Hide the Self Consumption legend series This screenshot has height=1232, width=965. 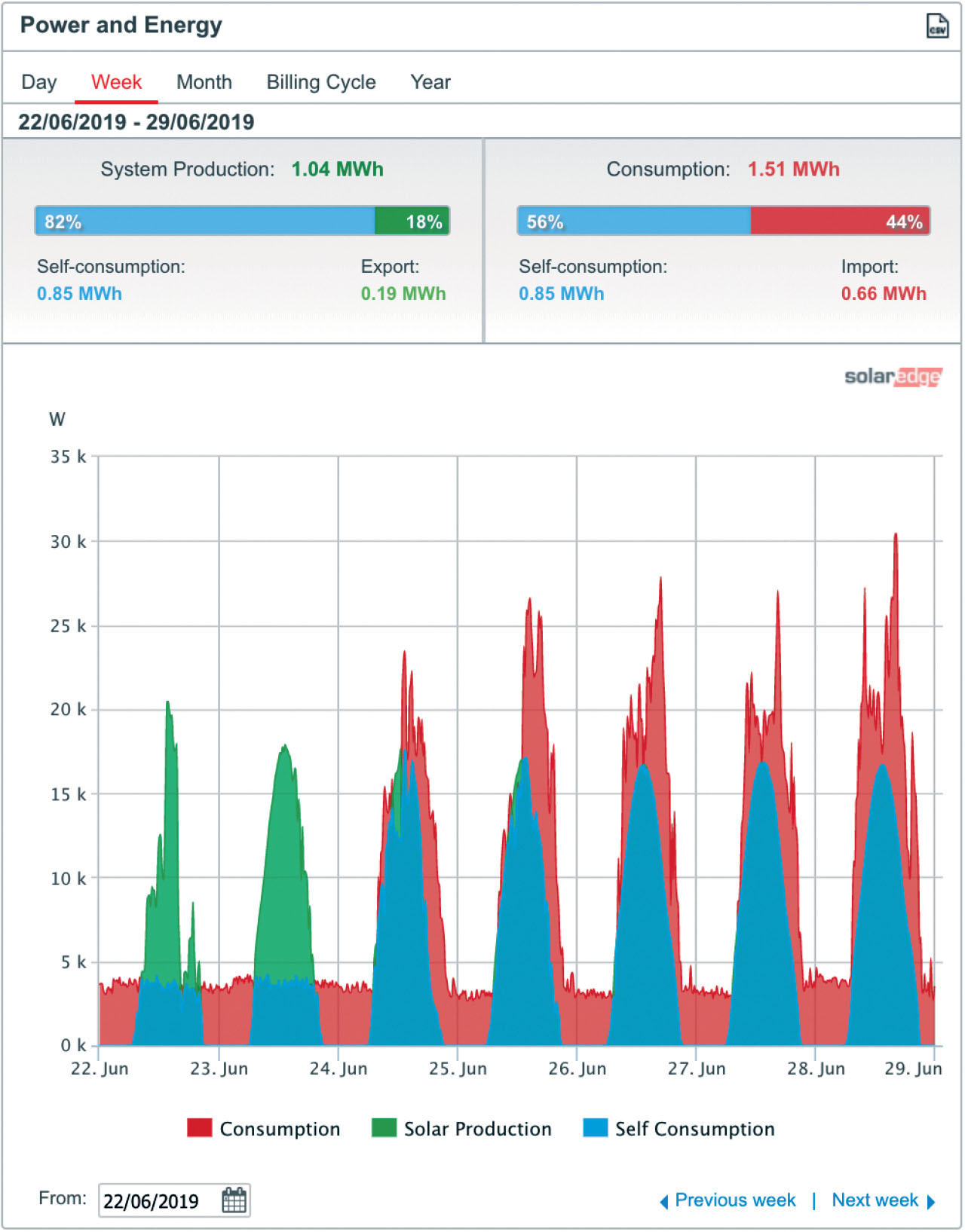point(679,1128)
